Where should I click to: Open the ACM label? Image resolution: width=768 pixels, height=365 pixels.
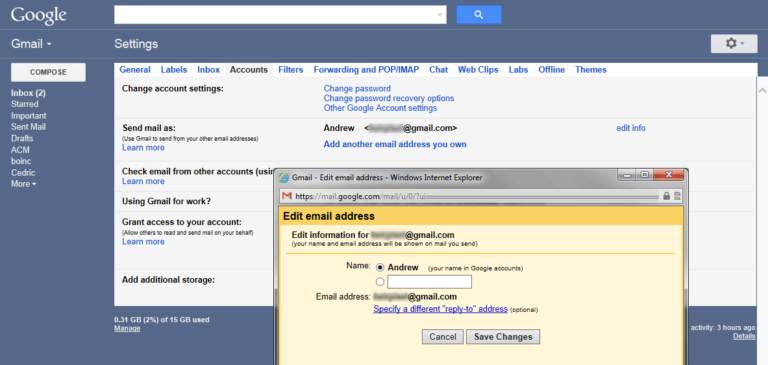20,150
